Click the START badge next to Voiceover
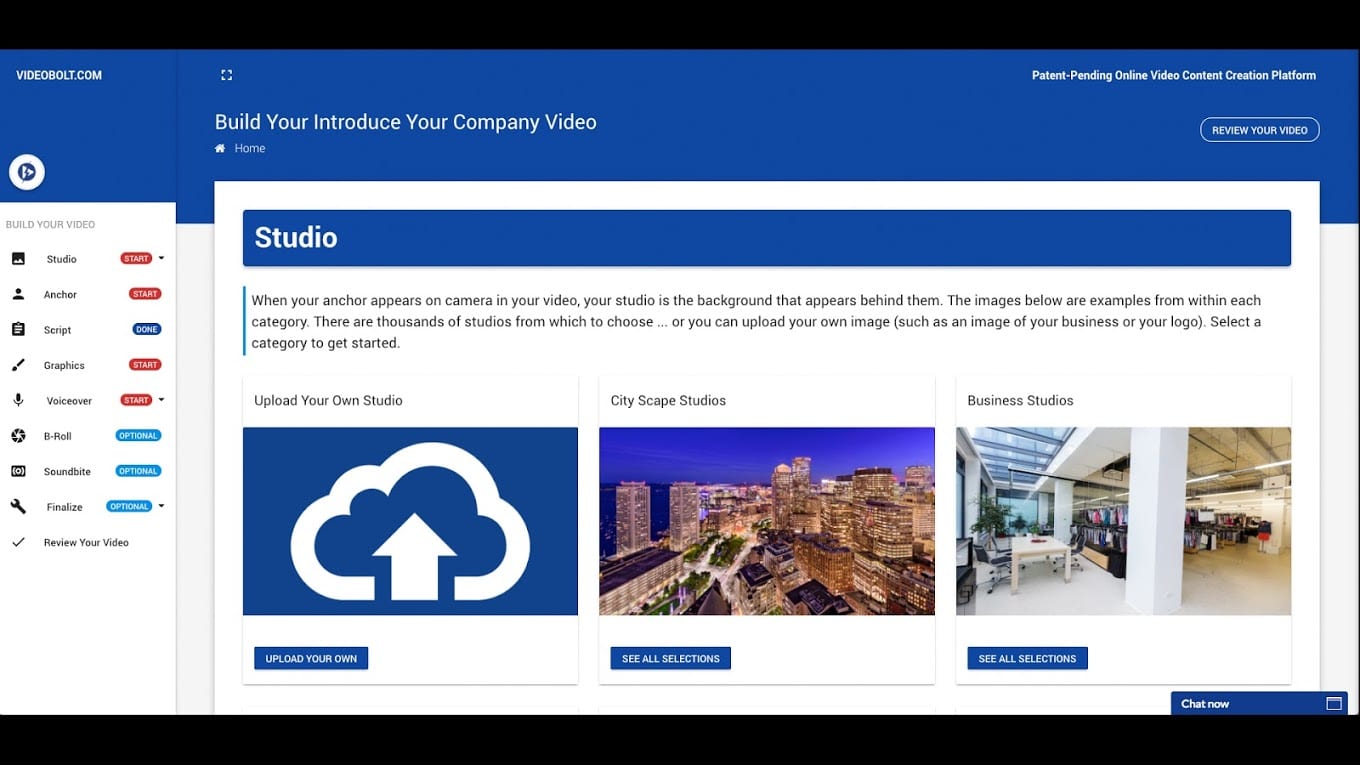This screenshot has height=765, width=1360. (136, 400)
